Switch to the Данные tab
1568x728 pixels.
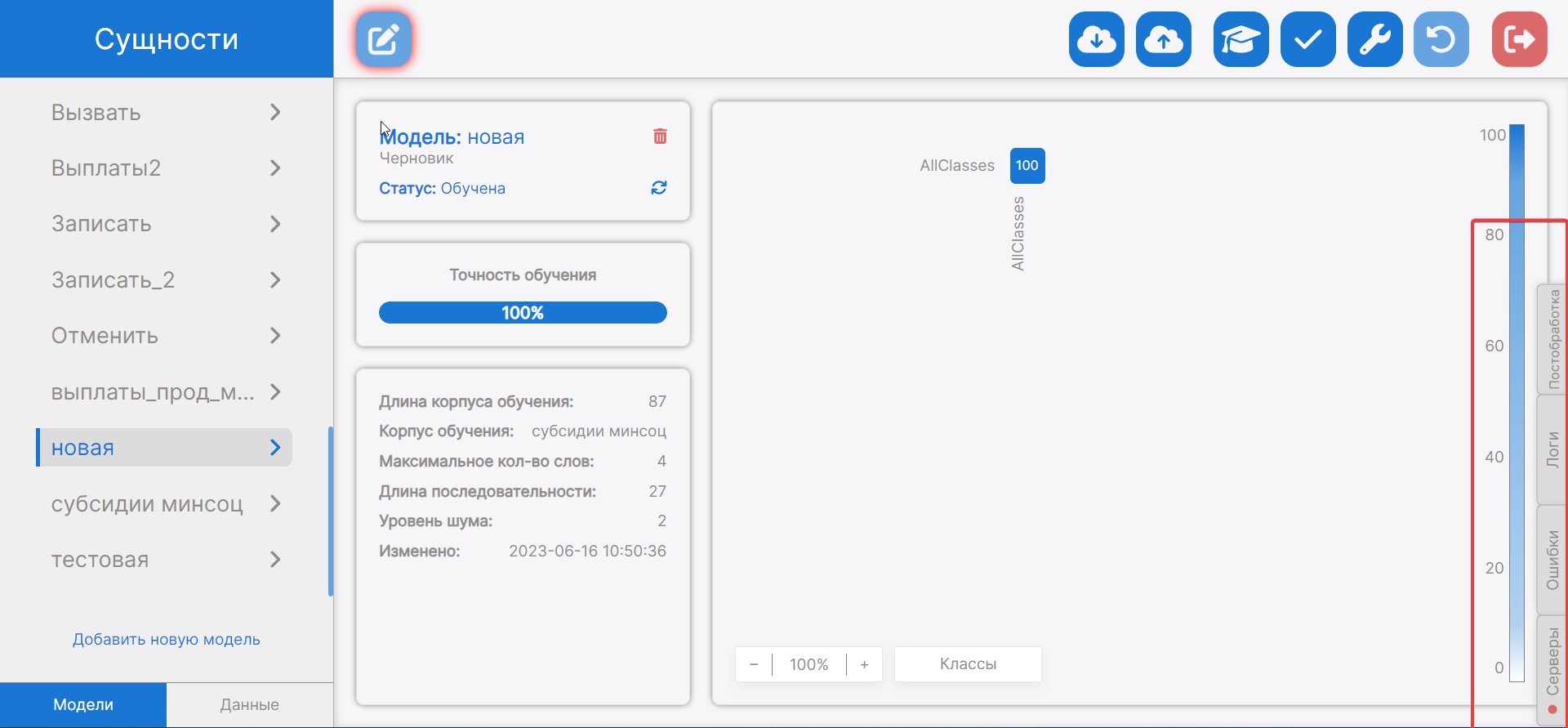[249, 704]
